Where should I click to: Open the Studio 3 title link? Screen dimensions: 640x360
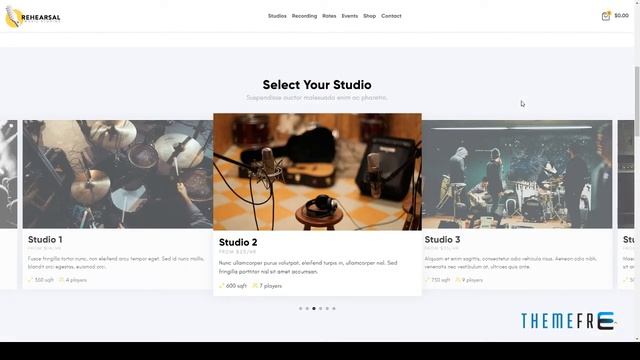[442, 240]
